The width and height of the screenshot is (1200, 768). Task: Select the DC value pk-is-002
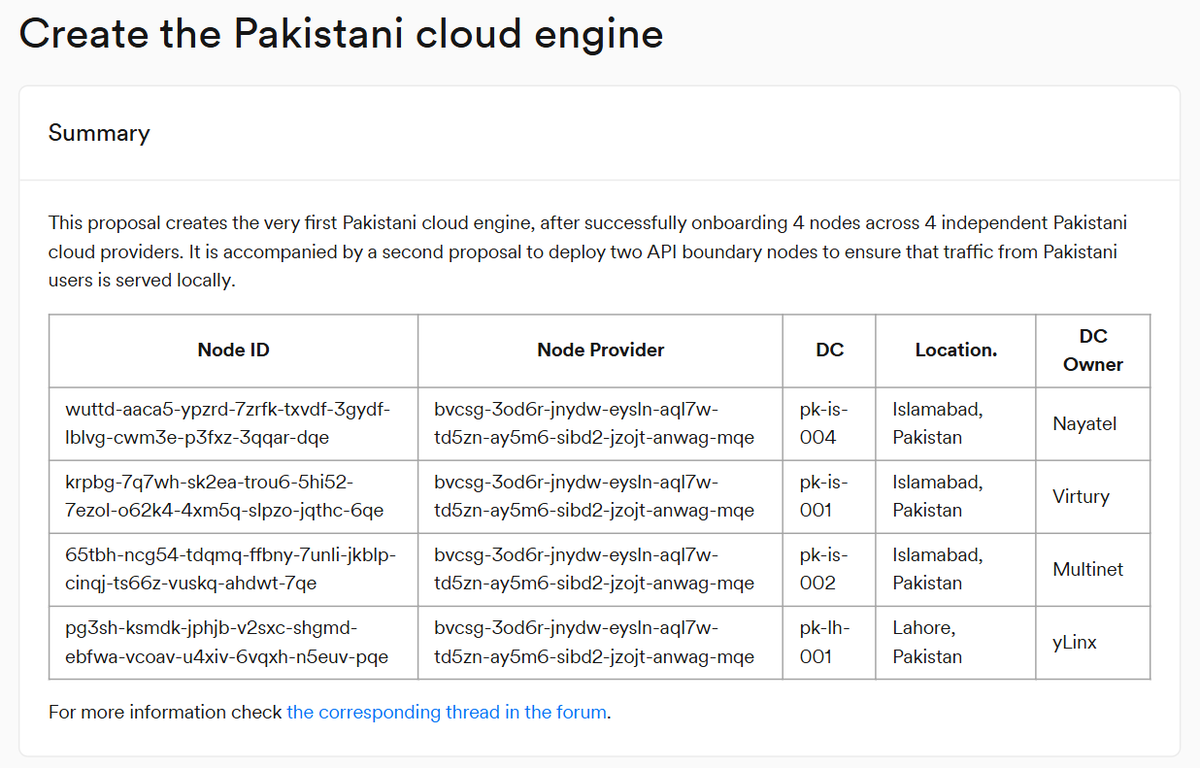pyautogui.click(x=824, y=569)
